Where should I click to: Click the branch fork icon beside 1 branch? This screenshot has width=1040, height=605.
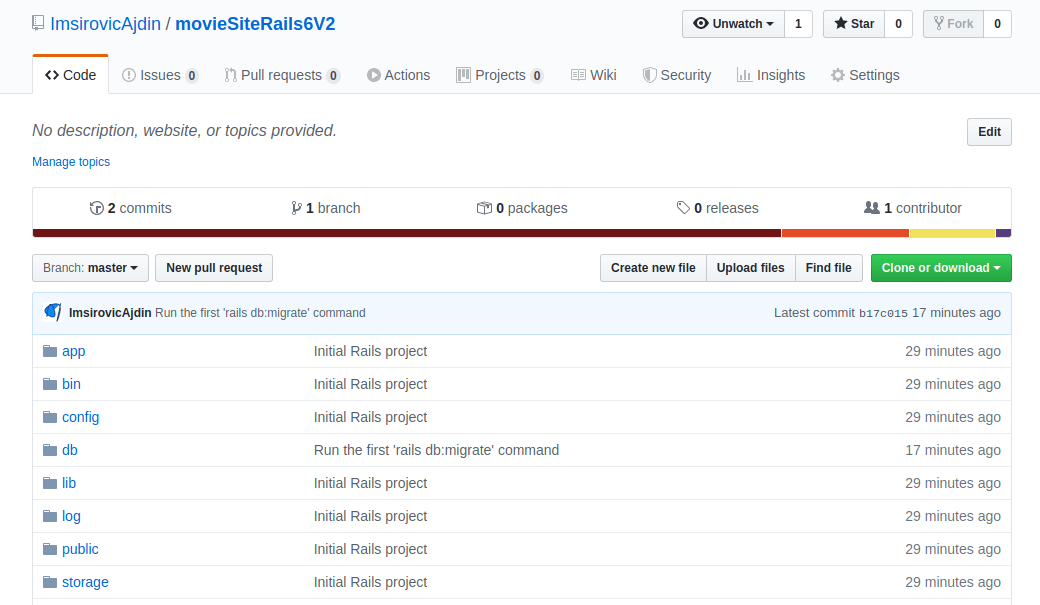point(296,208)
